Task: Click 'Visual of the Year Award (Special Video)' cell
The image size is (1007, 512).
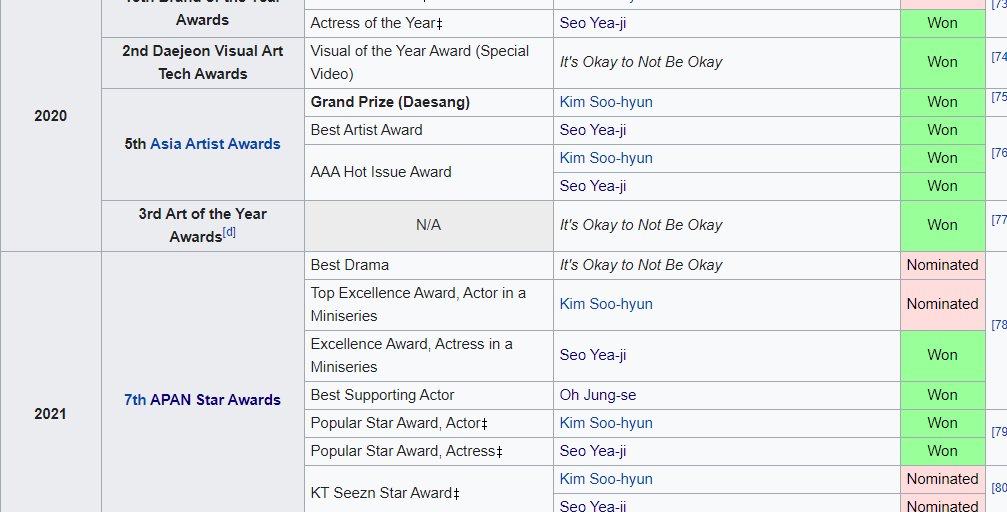Action: point(428,62)
